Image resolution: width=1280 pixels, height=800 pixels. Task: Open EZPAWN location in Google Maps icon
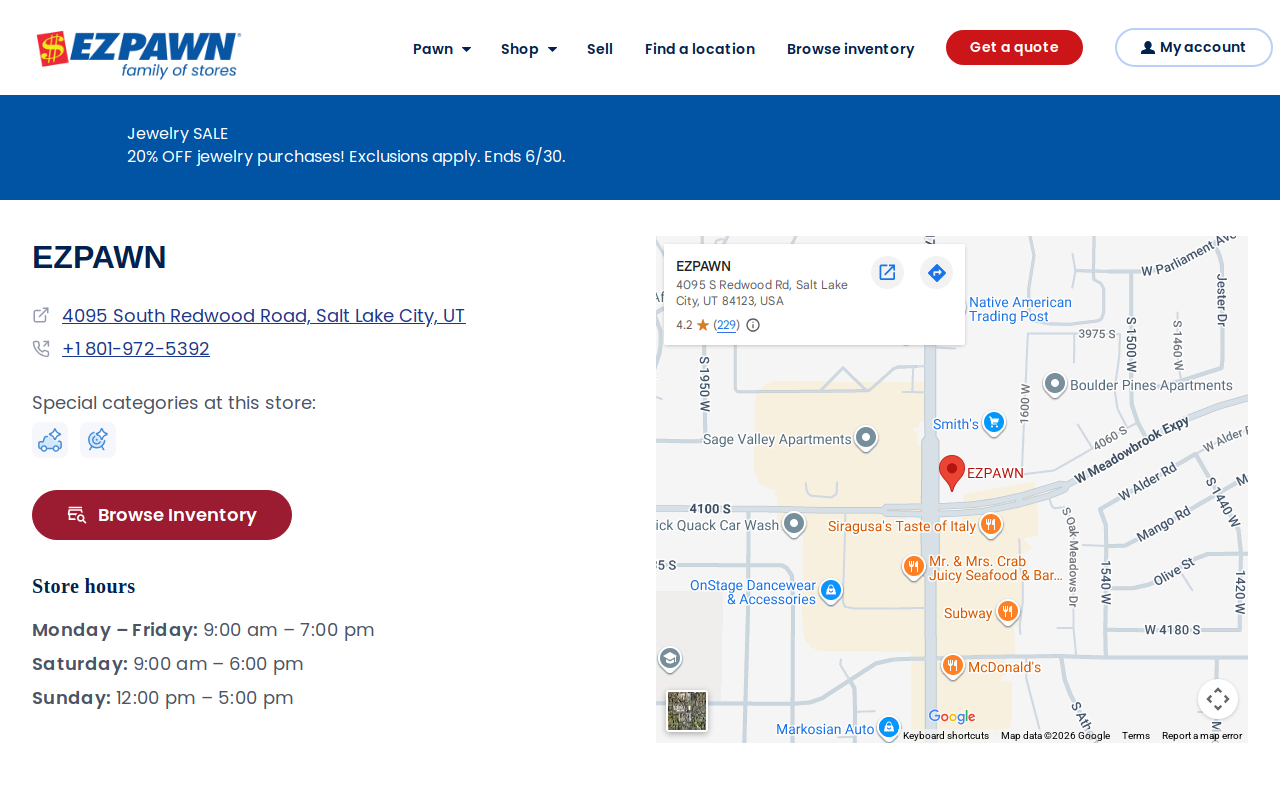tap(887, 272)
